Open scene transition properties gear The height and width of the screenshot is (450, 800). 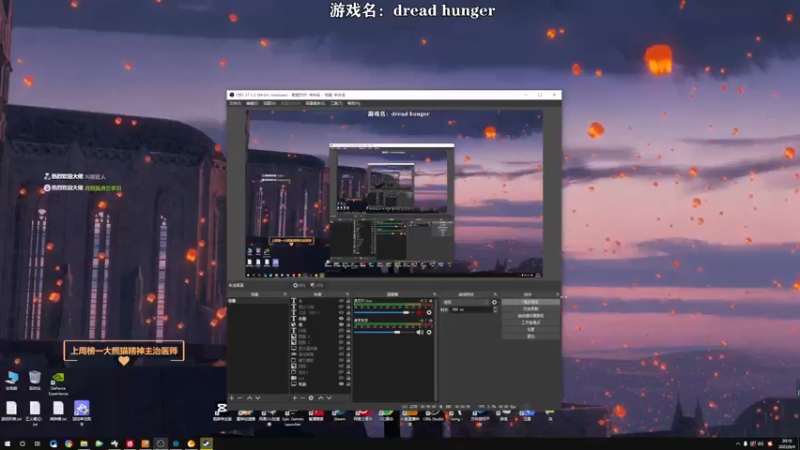(494, 302)
